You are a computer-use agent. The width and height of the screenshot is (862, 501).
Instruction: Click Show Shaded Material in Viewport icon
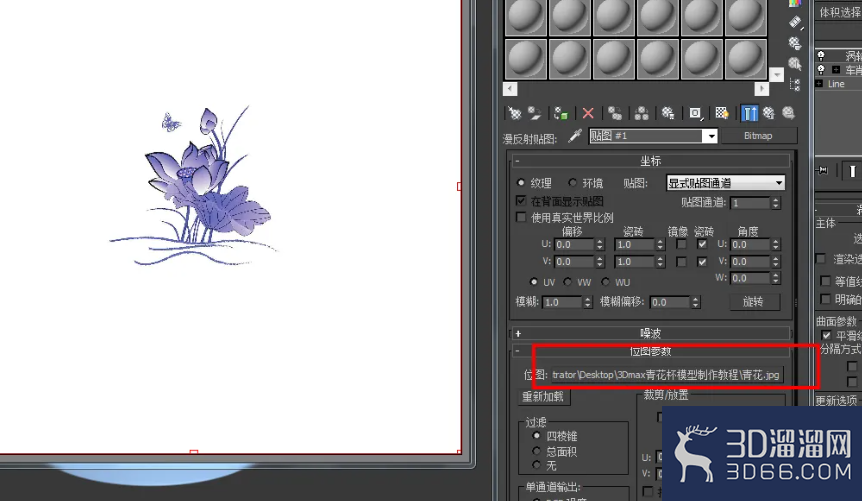tap(722, 113)
